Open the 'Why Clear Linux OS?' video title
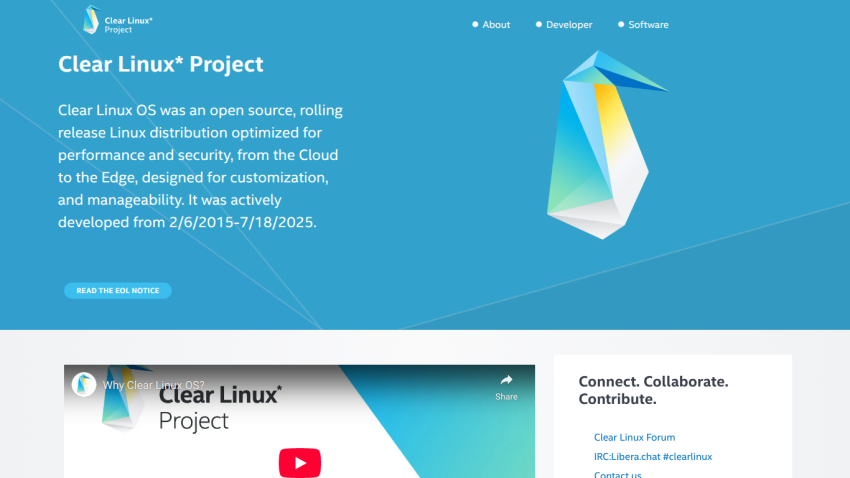 153,385
